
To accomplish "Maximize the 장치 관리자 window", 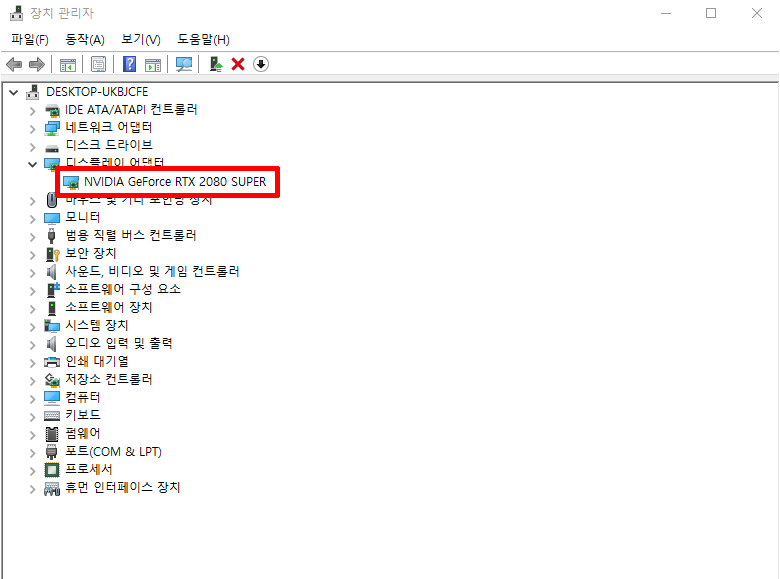I will pyautogui.click(x=711, y=13).
